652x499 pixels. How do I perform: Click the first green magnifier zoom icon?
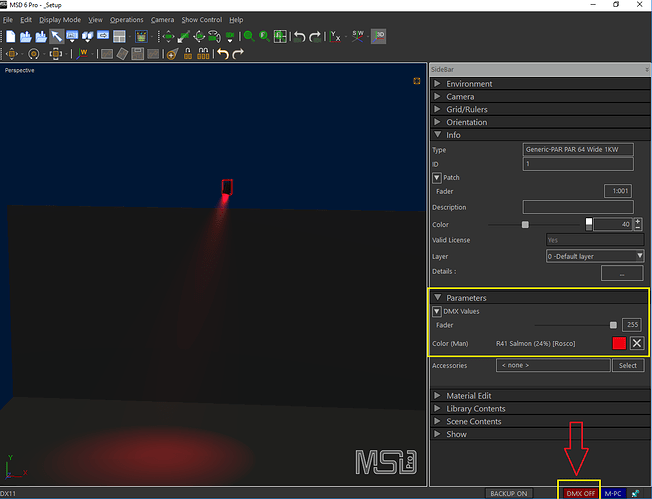click(249, 37)
